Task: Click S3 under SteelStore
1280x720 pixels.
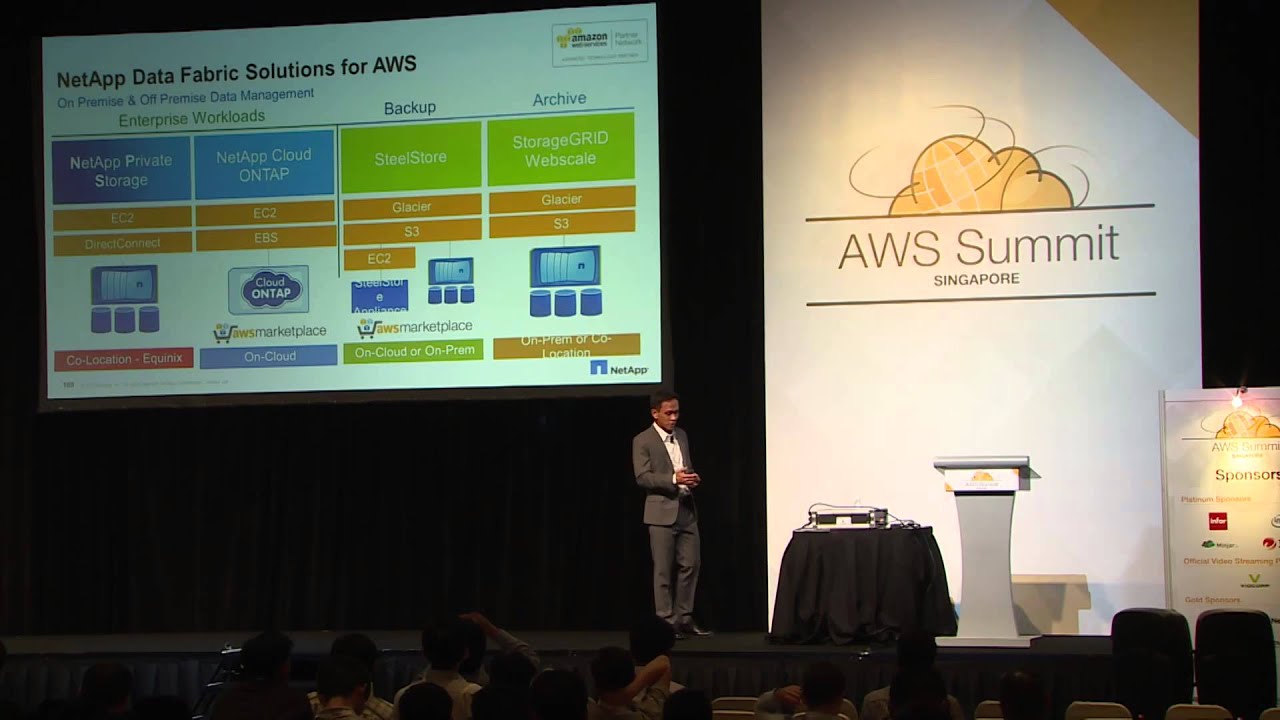Action: tap(412, 232)
